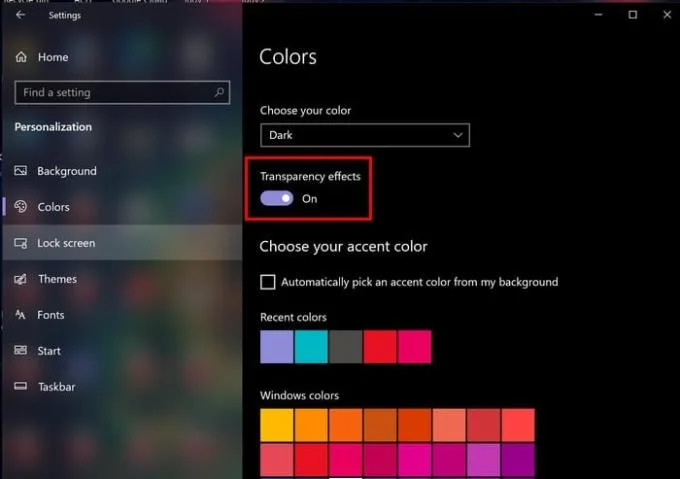Viewport: 680px width, 479px height.
Task: Select the purple Windows color swatch
Action: click(518, 460)
